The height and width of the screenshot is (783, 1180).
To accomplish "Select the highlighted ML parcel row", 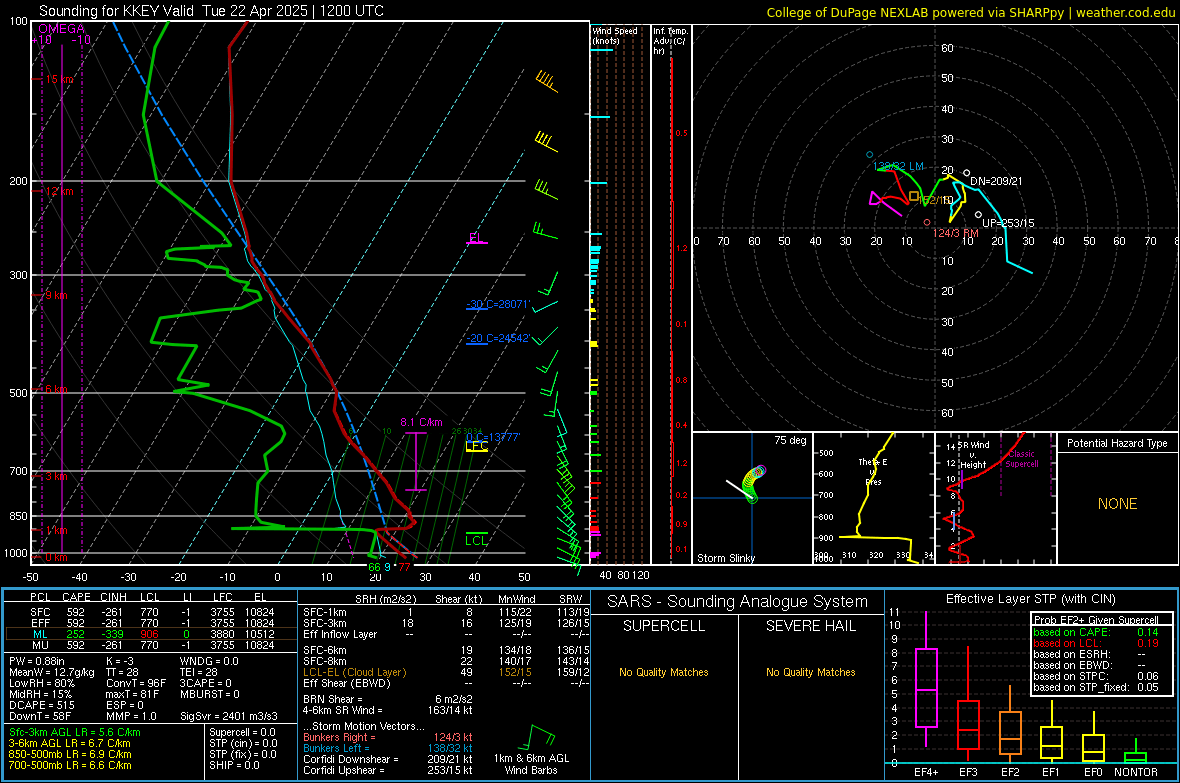I will pos(152,634).
